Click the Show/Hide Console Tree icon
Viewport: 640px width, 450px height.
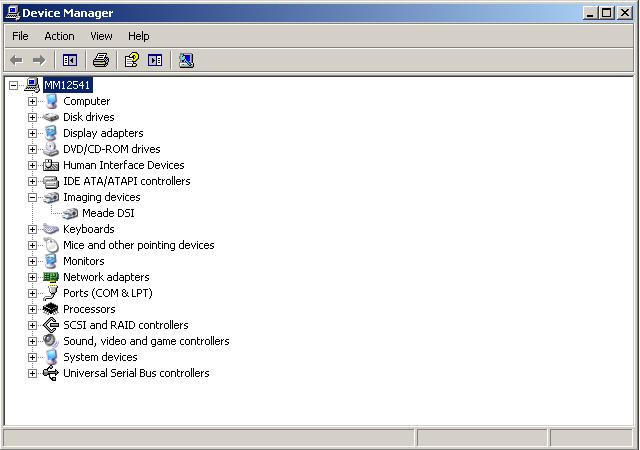coord(69,60)
